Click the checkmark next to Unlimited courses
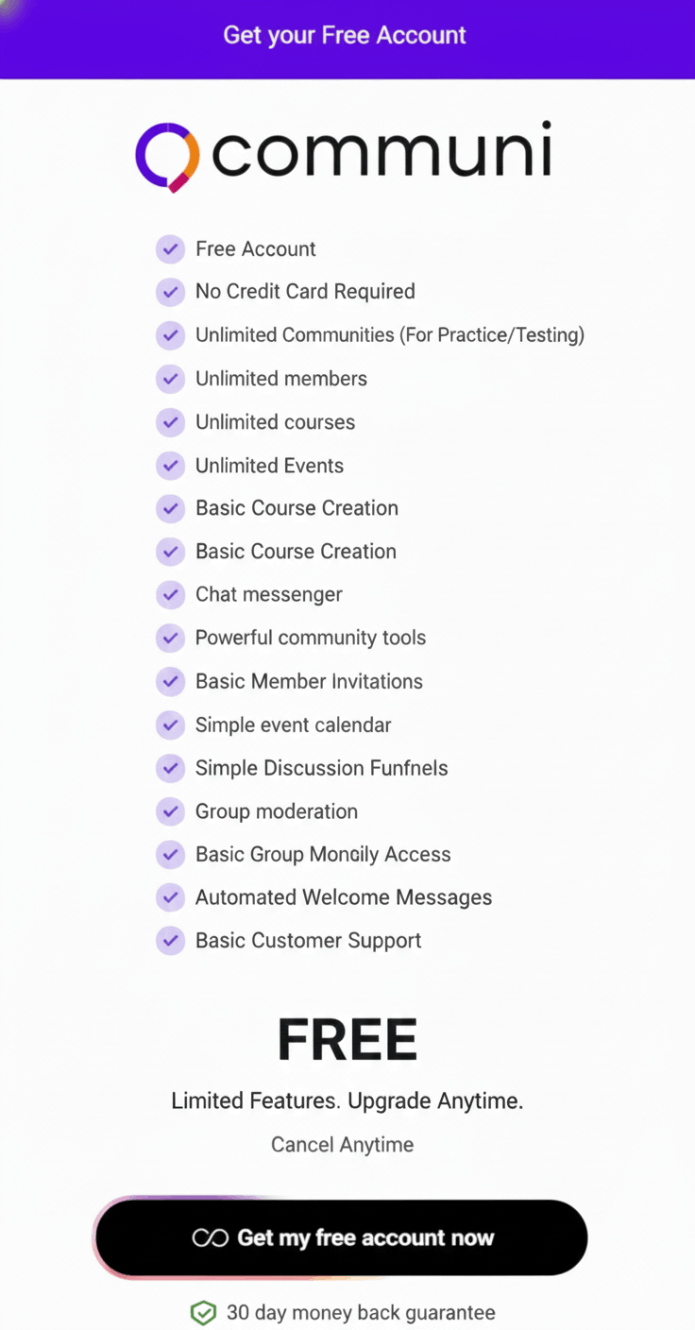 click(170, 422)
